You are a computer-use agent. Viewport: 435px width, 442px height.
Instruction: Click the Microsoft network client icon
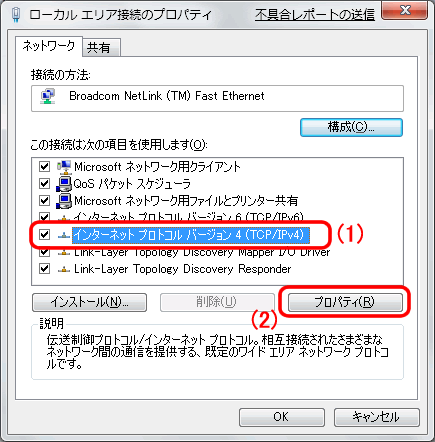pos(64,167)
